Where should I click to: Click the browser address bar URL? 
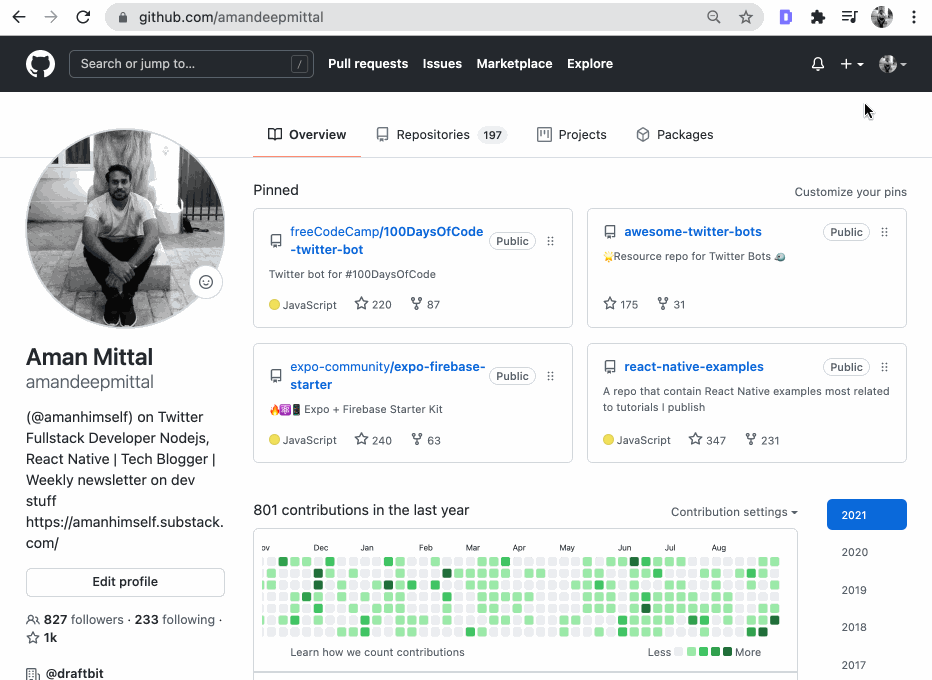tap(231, 17)
